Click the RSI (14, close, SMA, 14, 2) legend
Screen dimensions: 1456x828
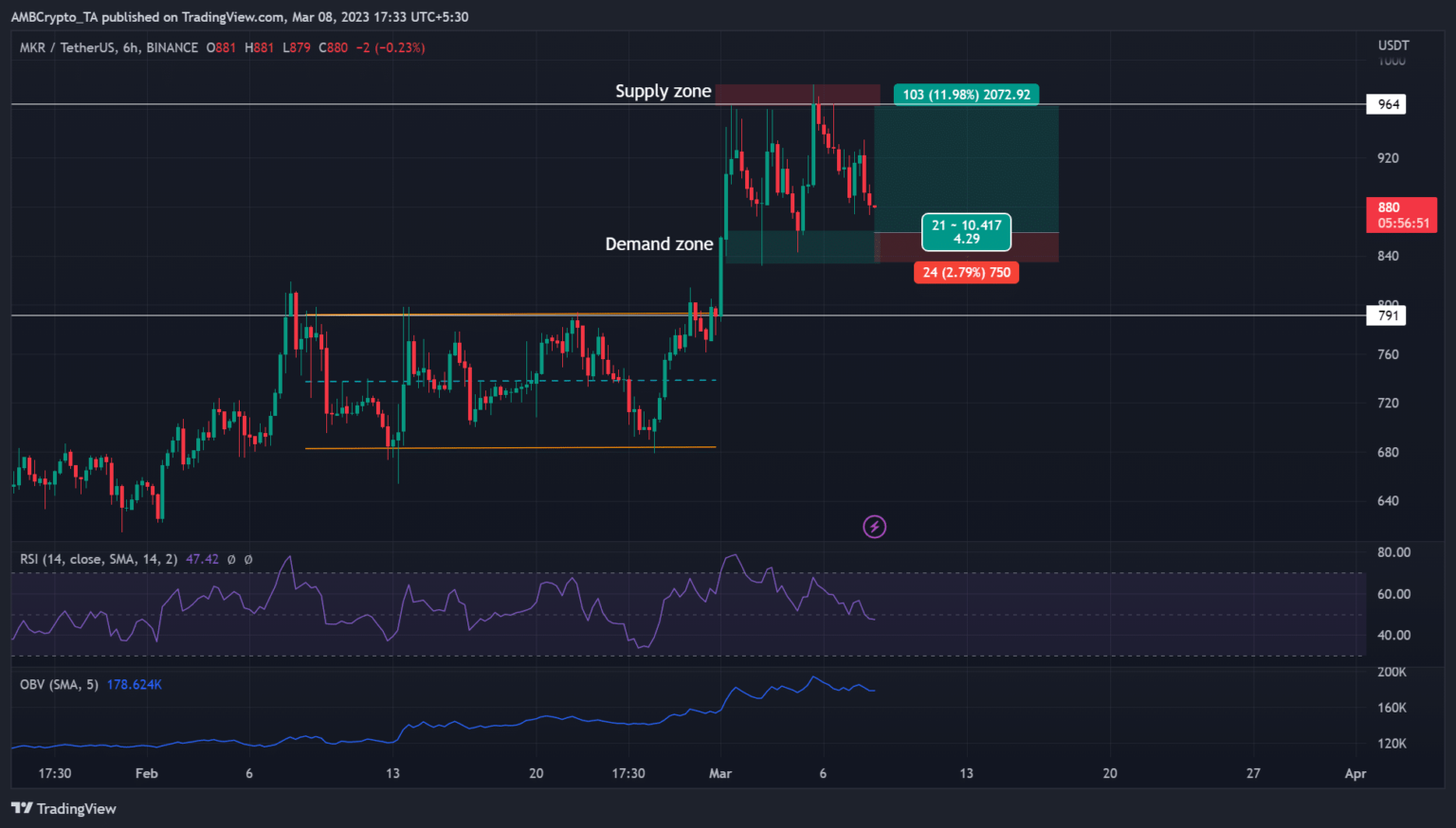99,560
